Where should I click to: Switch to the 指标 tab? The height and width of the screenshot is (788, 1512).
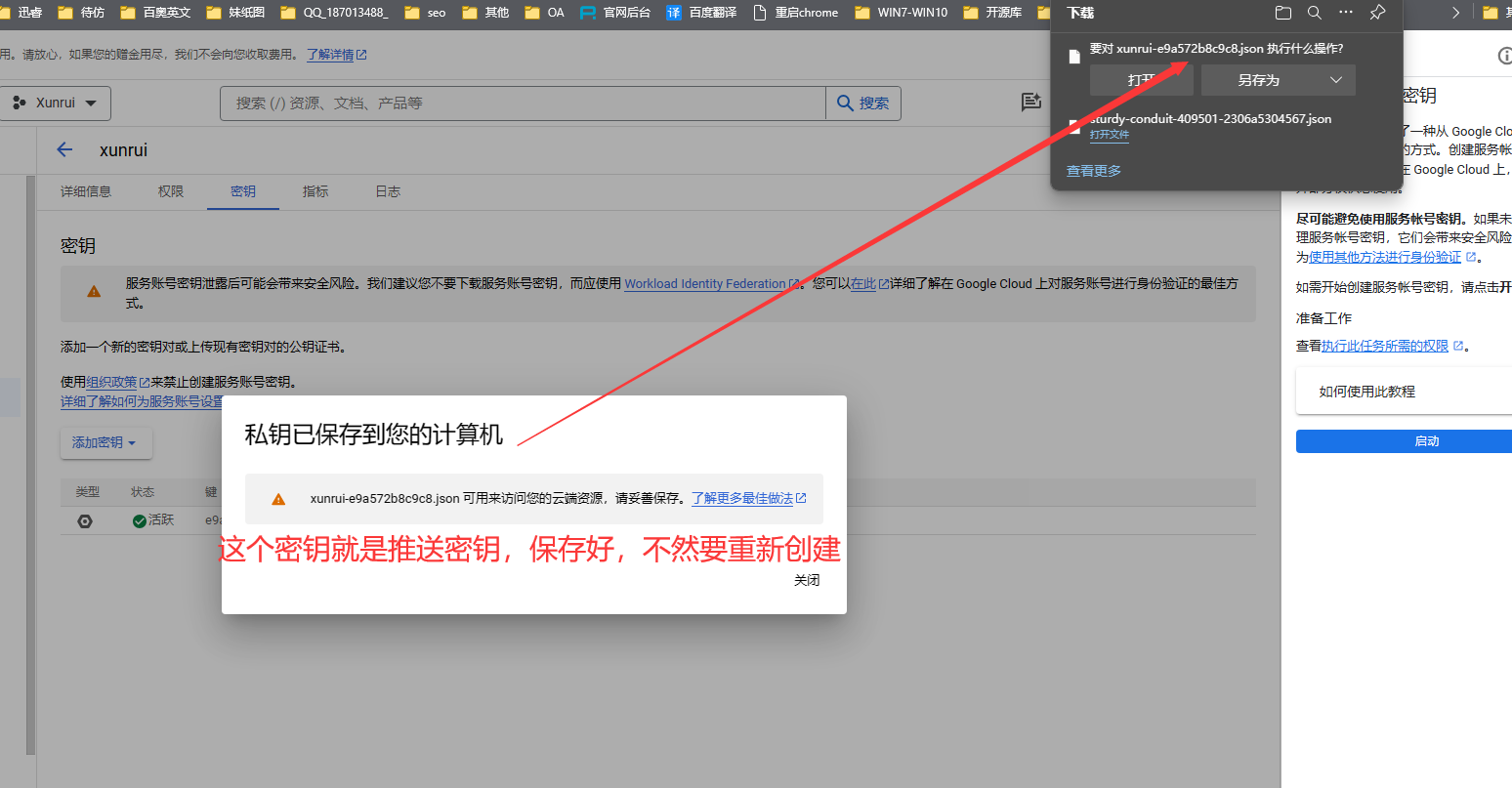tap(315, 191)
